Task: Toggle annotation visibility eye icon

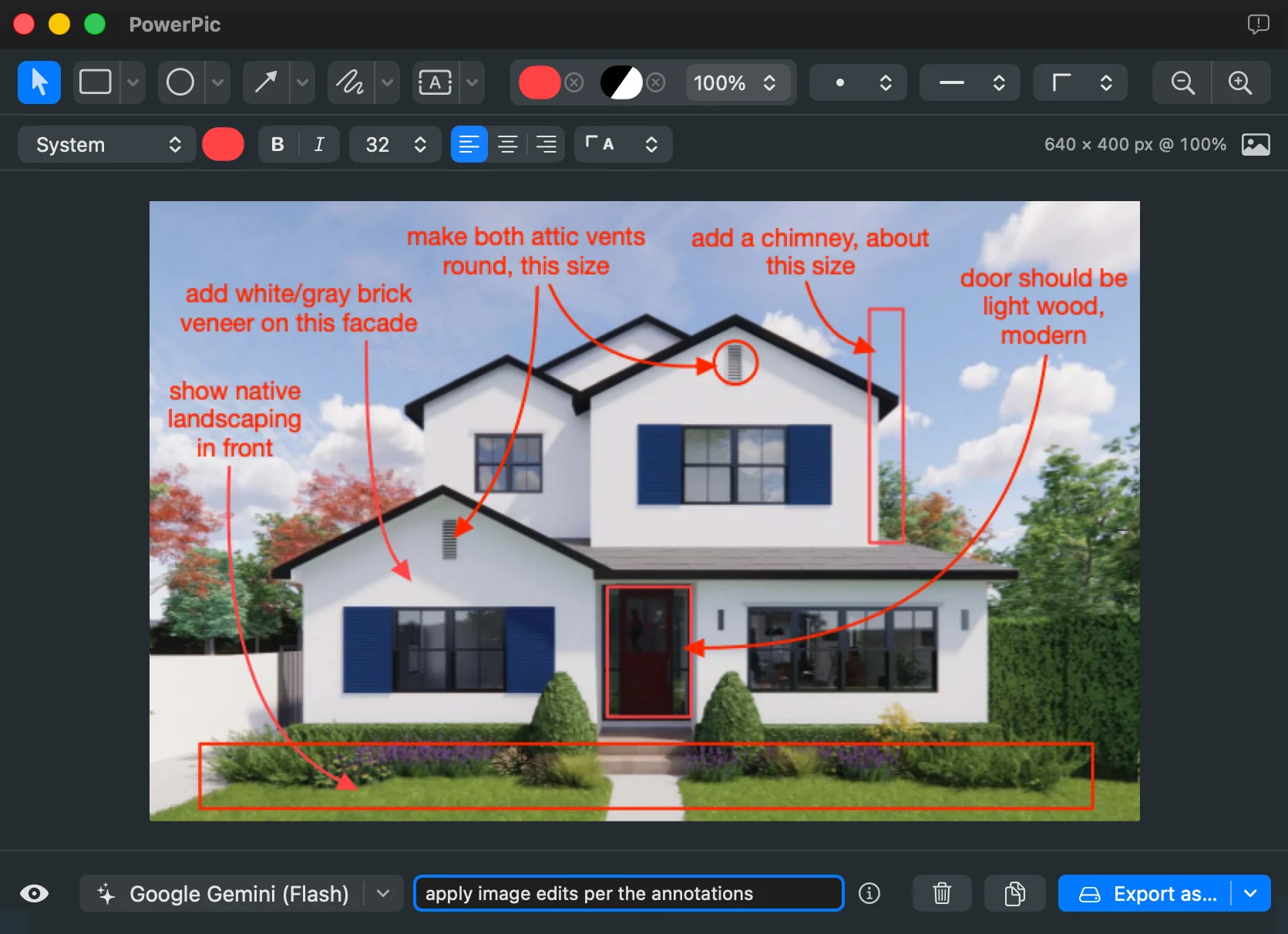Action: (34, 893)
